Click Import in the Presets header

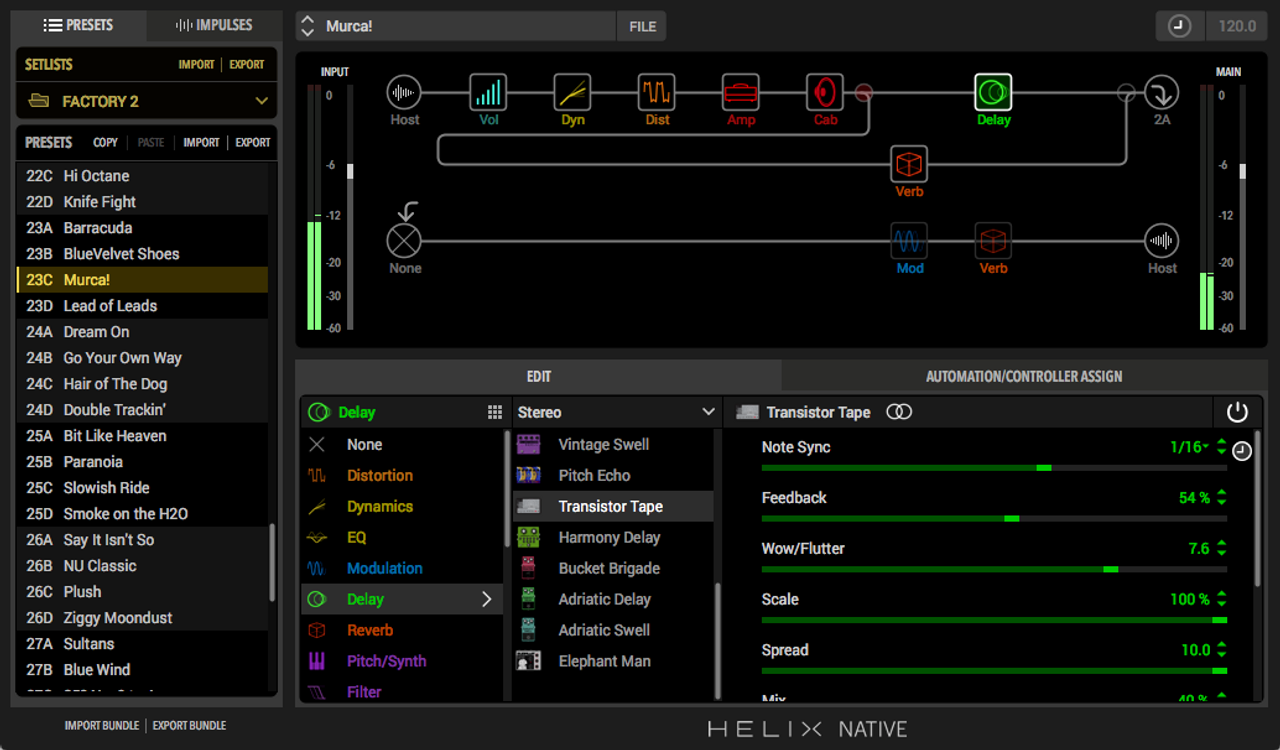tap(201, 142)
